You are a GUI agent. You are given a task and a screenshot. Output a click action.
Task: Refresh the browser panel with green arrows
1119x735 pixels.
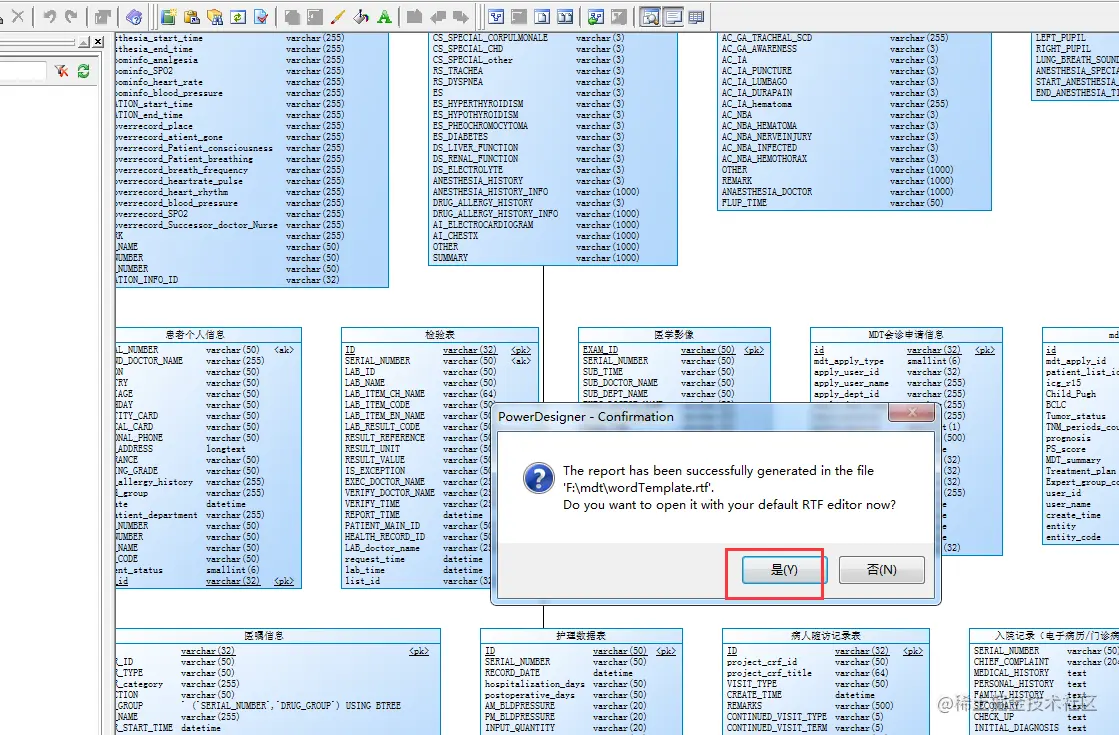coord(83,71)
